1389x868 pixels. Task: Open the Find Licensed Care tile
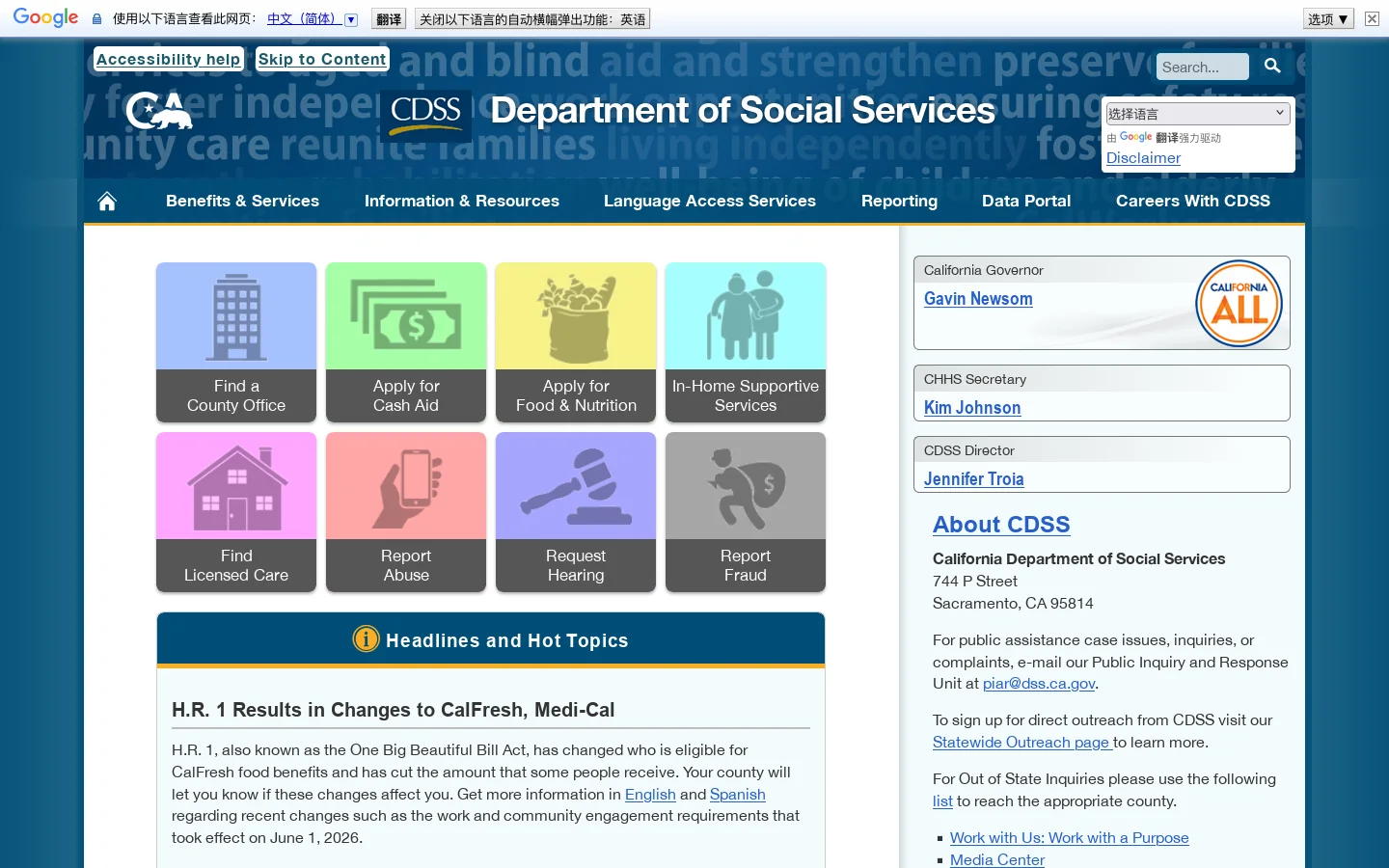pyautogui.click(x=236, y=512)
